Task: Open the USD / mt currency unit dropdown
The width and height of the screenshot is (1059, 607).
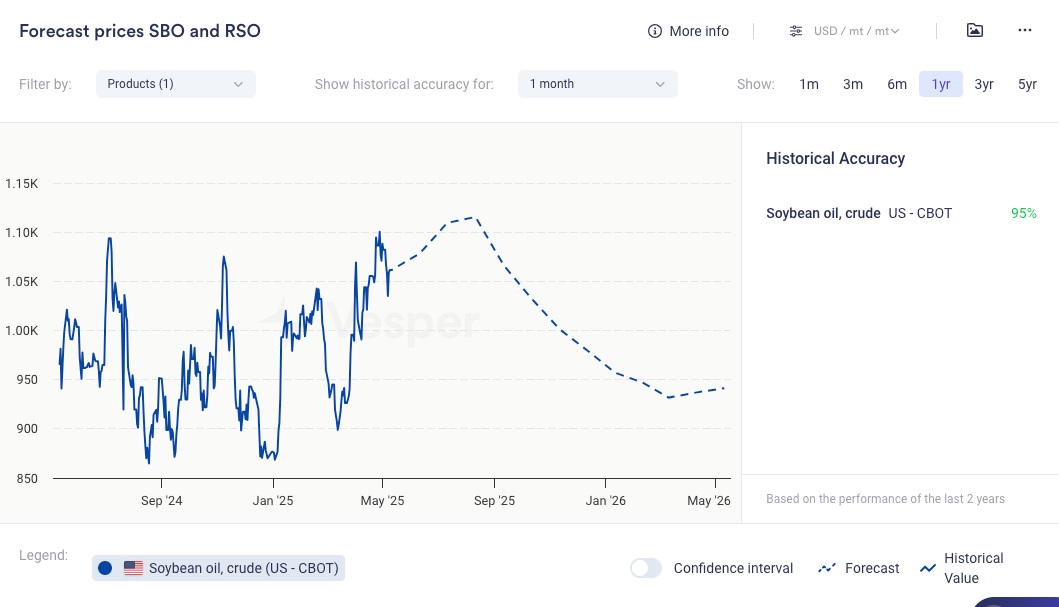Action: pos(856,31)
